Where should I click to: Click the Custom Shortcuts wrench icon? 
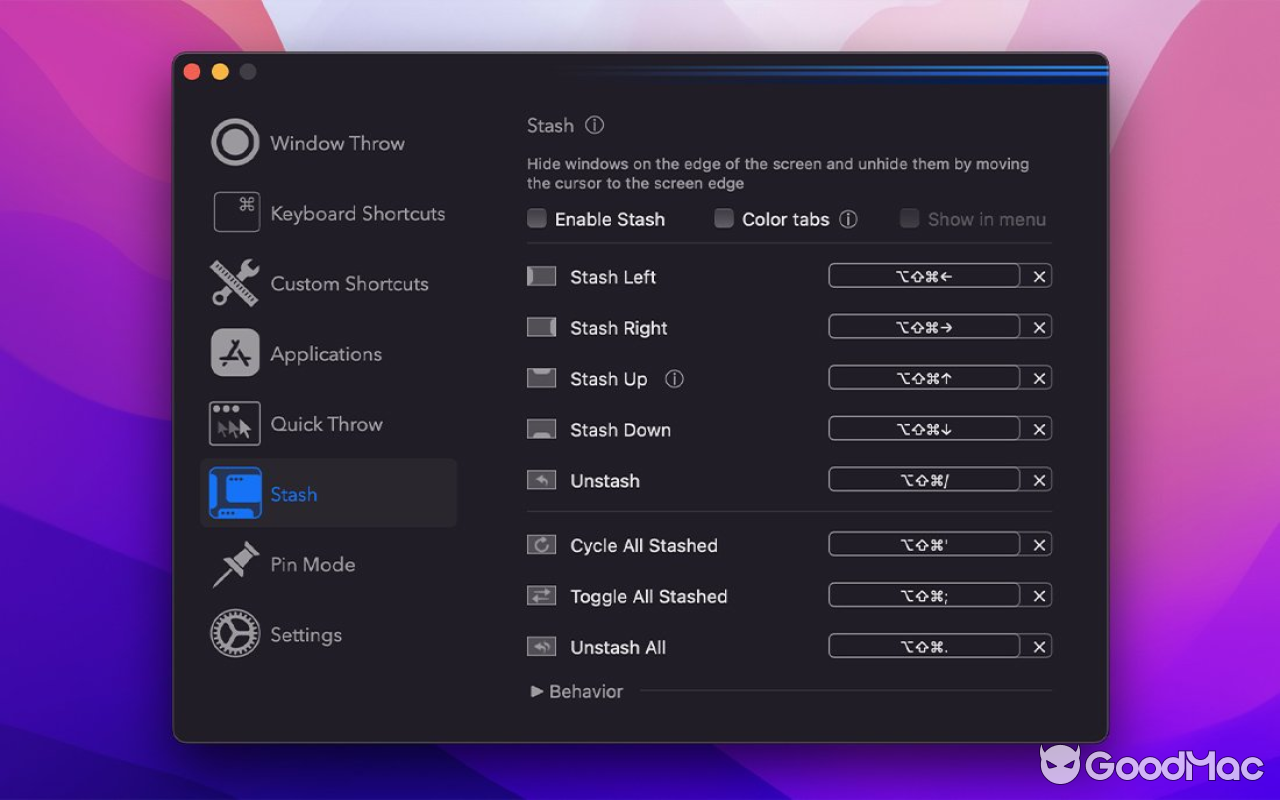(x=236, y=282)
